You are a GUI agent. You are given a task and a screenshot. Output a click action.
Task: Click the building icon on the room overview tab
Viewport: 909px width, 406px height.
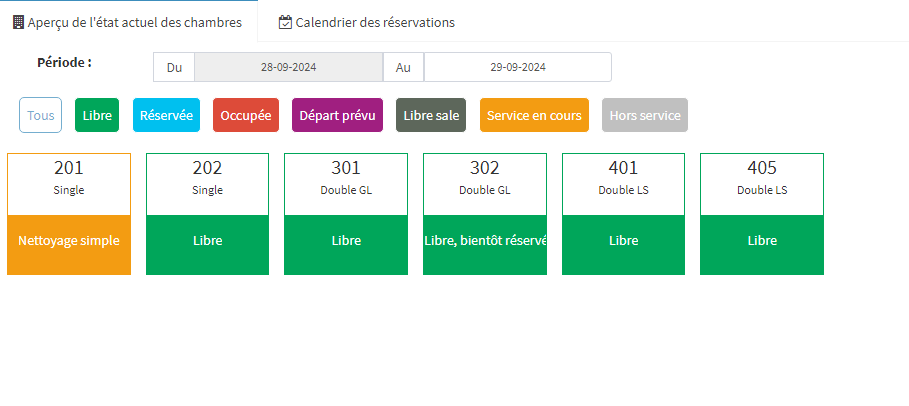pos(18,22)
